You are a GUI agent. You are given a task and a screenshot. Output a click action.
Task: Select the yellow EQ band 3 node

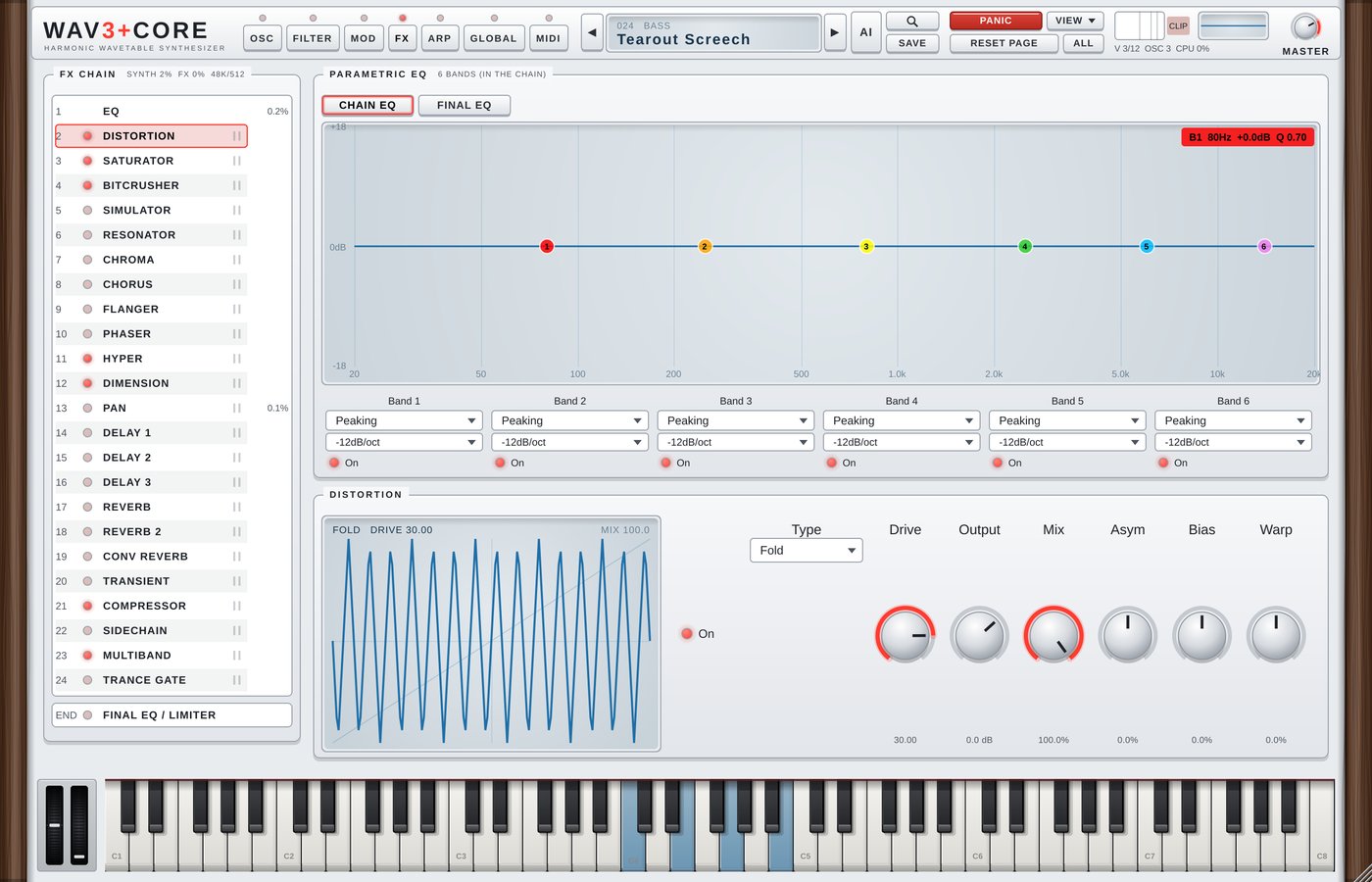[866, 246]
